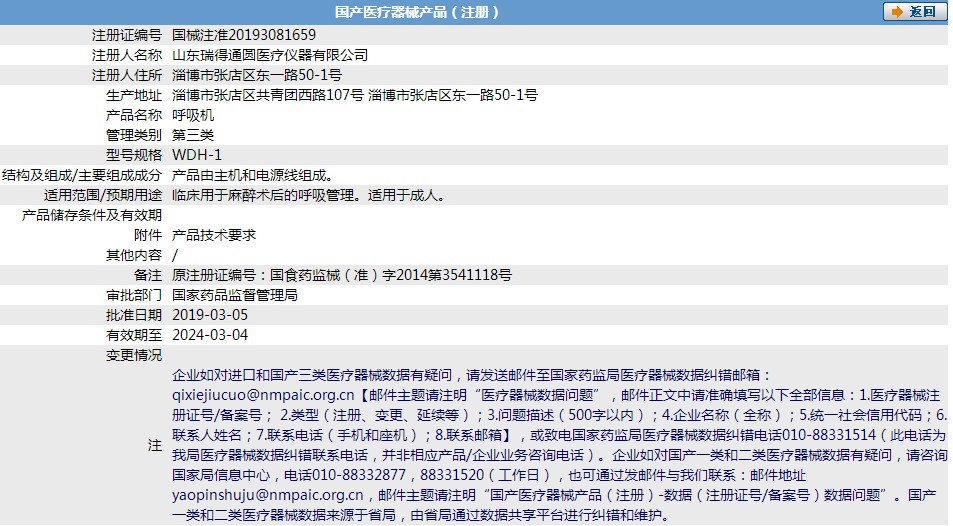Click the label 审批部门
The width and height of the screenshot is (953, 526).
[134, 296]
